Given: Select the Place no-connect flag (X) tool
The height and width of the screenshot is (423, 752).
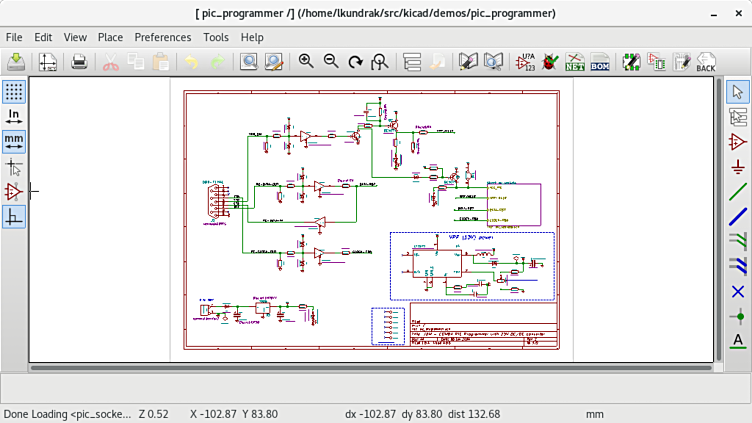Looking at the screenshot, I should coord(738,291).
